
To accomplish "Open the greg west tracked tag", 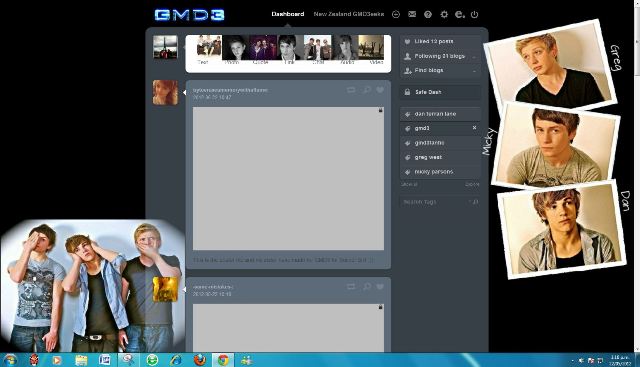I will click(440, 157).
